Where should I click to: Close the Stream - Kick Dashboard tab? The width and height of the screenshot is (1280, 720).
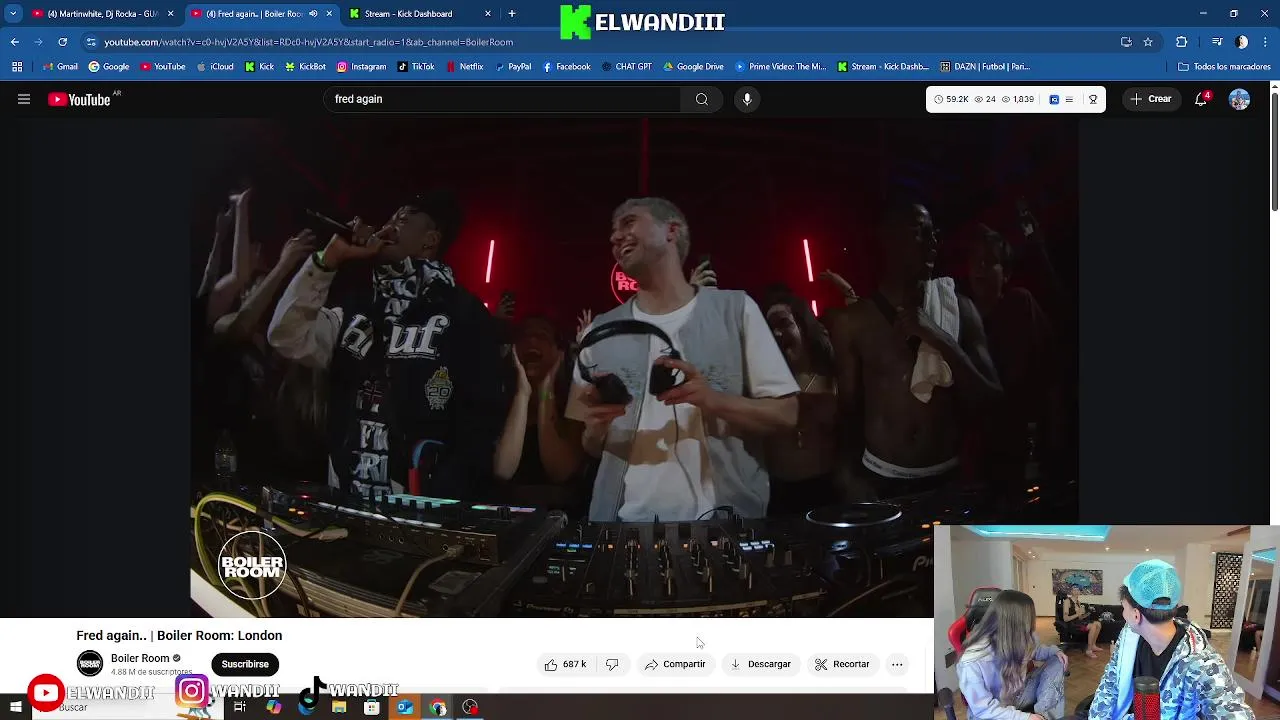click(x=488, y=14)
